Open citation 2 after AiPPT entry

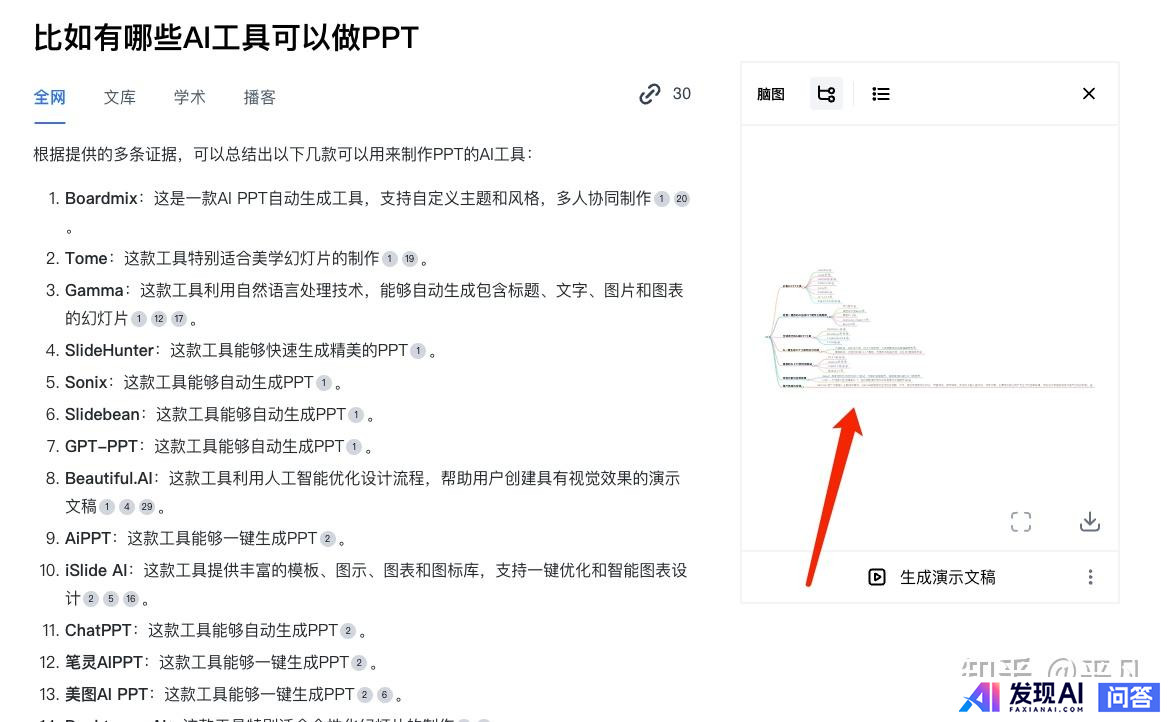327,538
